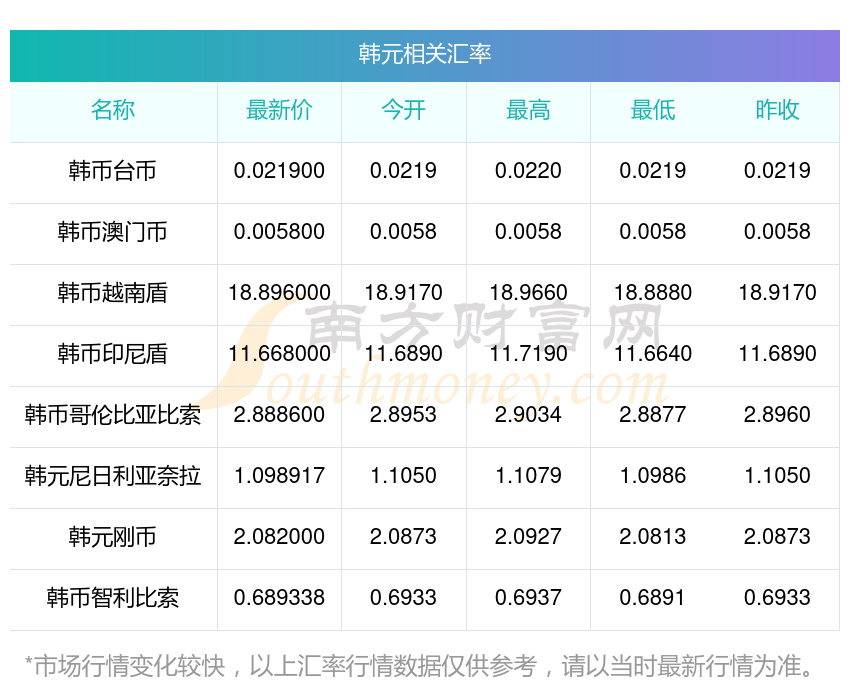Click the row name 韩币越南盾

[113, 293]
